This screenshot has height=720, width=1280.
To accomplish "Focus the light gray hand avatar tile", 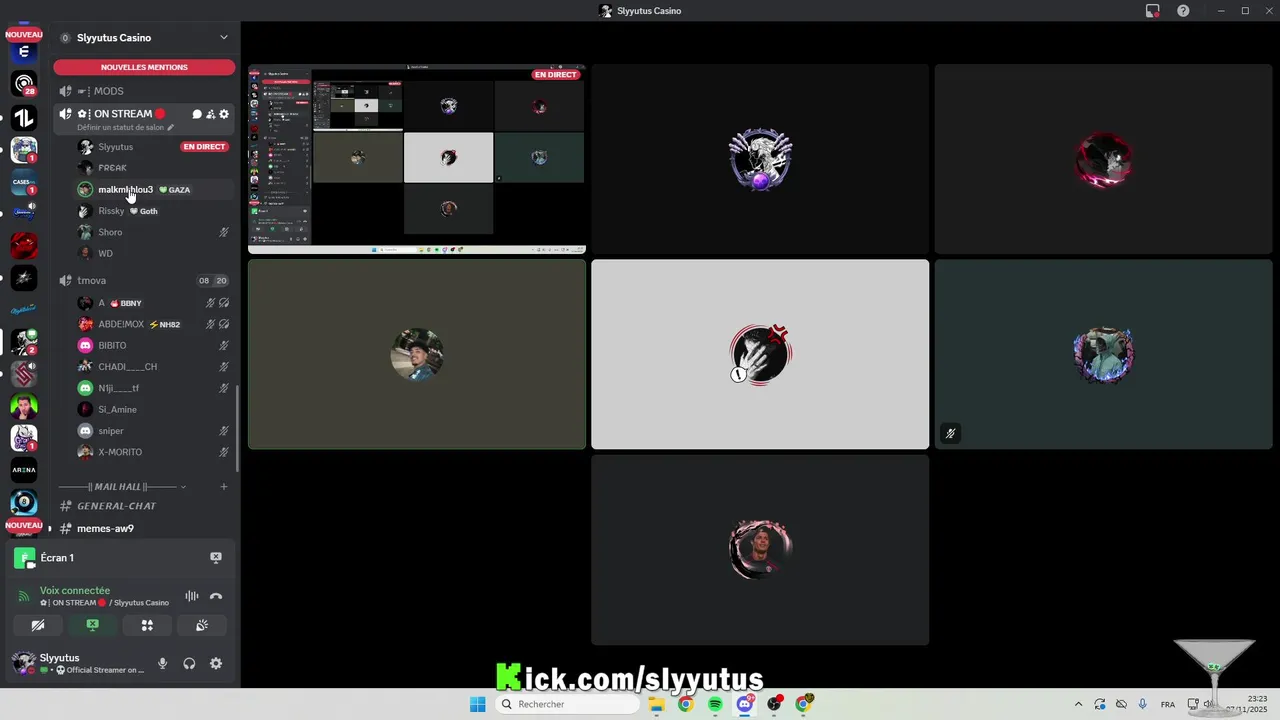I will (760, 354).
